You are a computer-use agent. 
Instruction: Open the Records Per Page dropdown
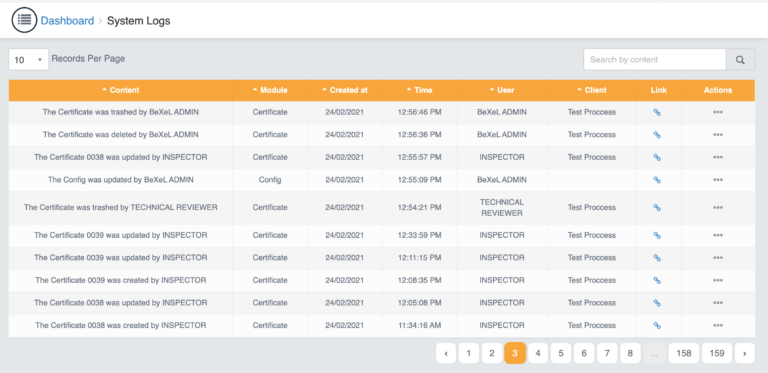[28, 60]
